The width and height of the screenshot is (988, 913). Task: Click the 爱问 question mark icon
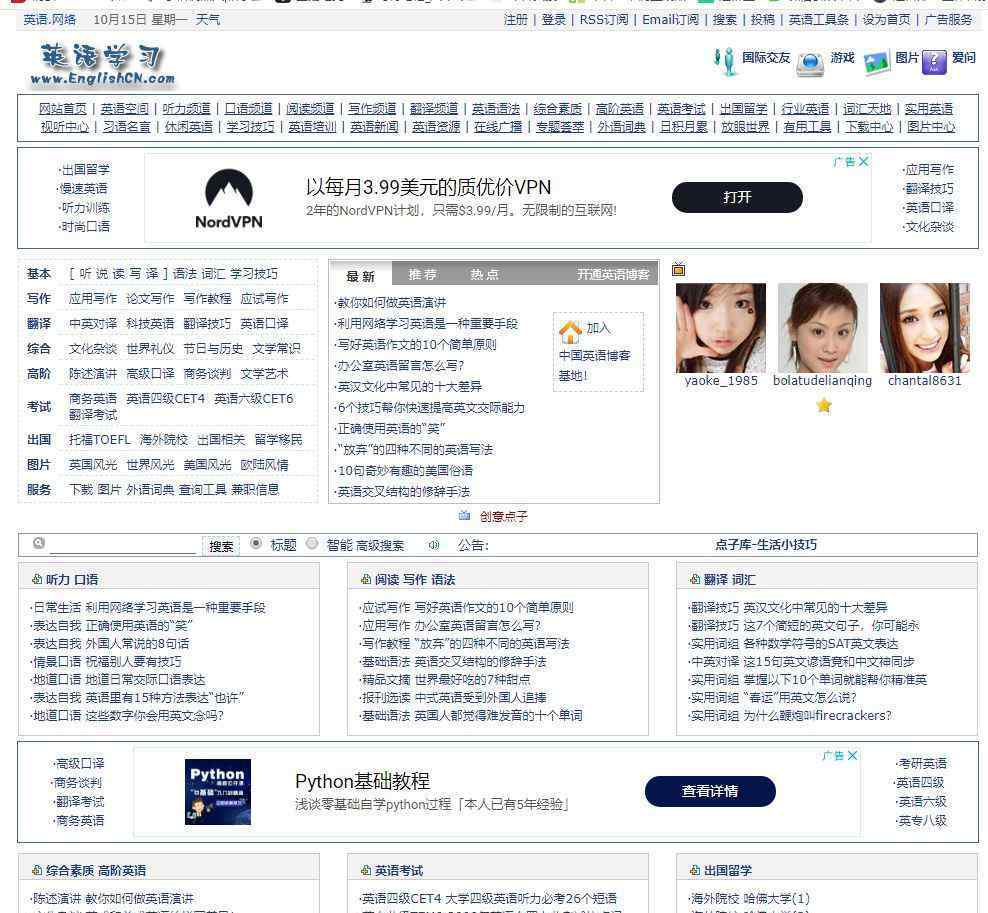934,62
